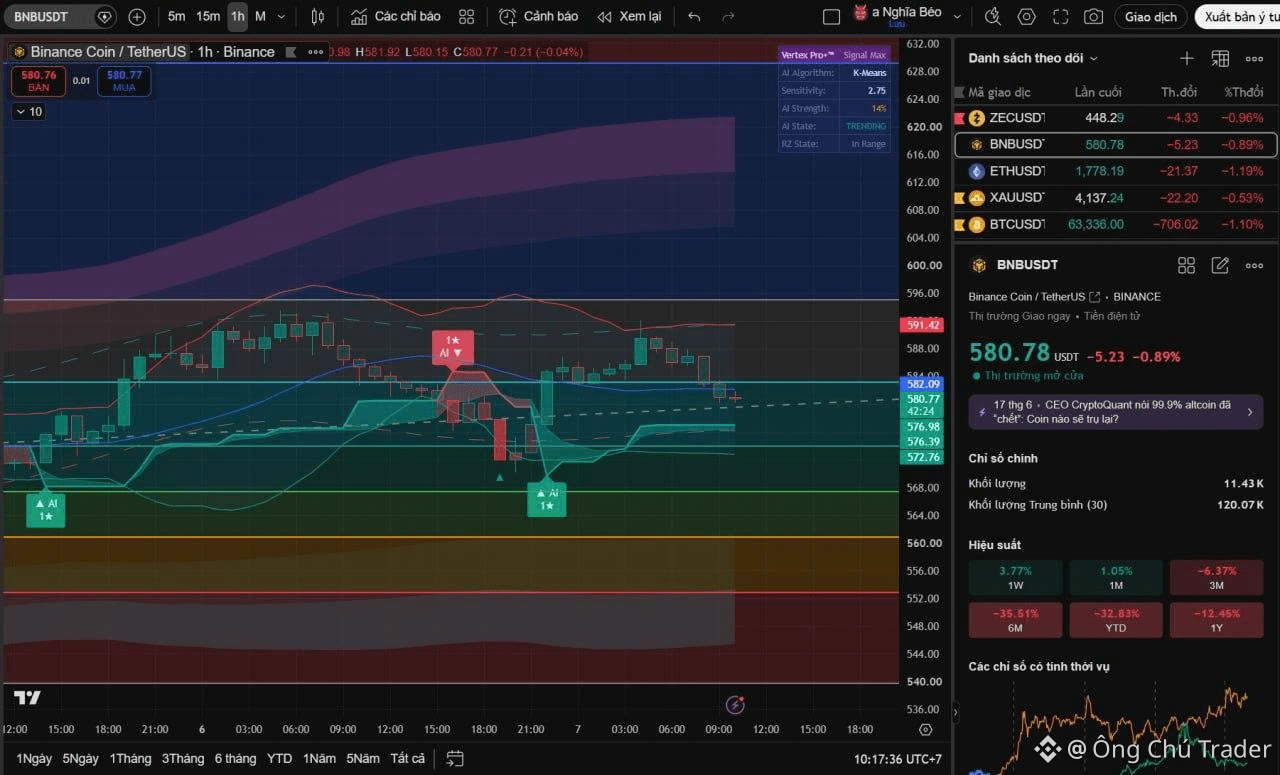
Task: Select the 1Năm date range
Action: tap(319, 759)
